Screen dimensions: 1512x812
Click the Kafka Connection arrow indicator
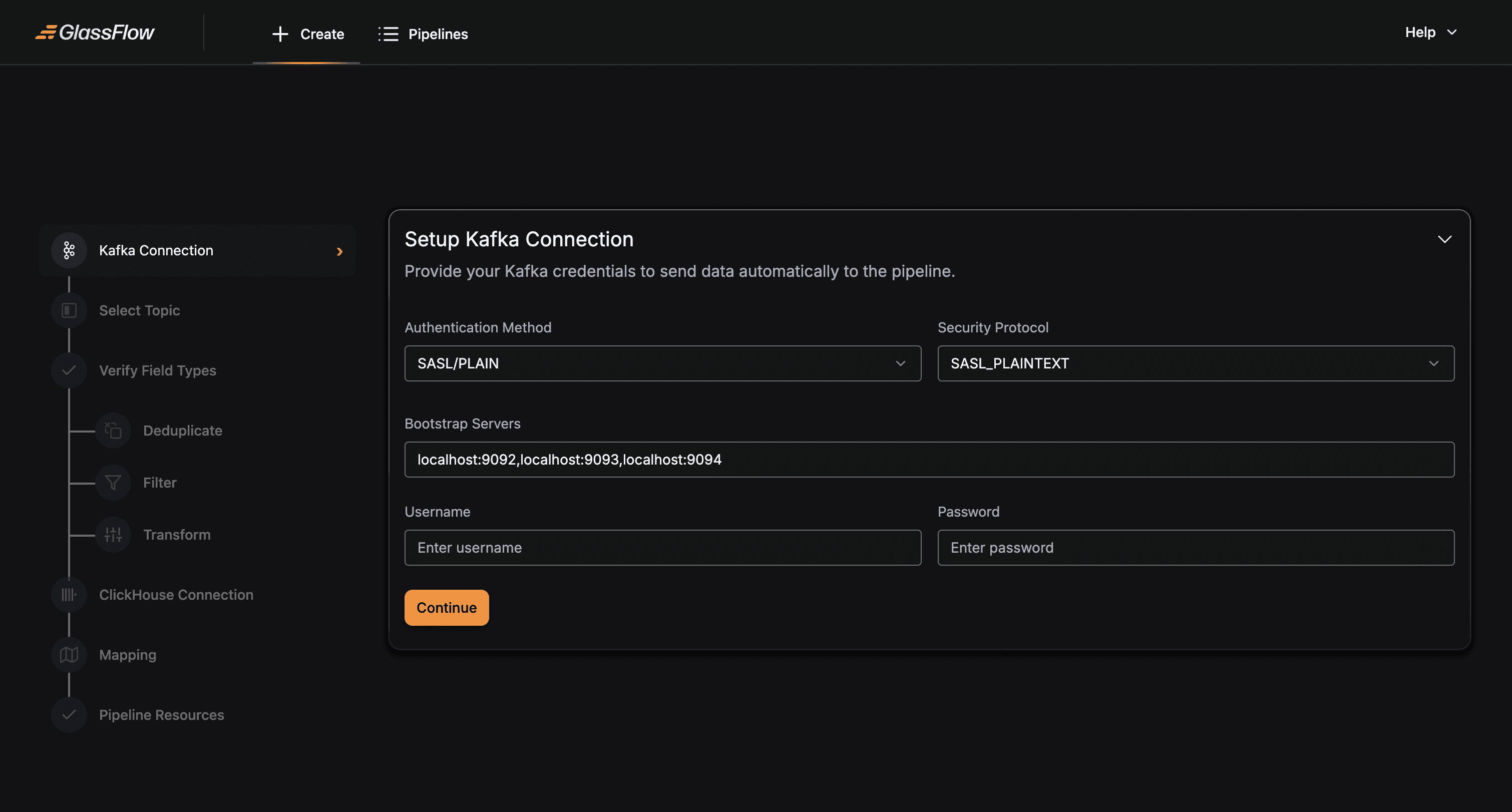[339, 251]
